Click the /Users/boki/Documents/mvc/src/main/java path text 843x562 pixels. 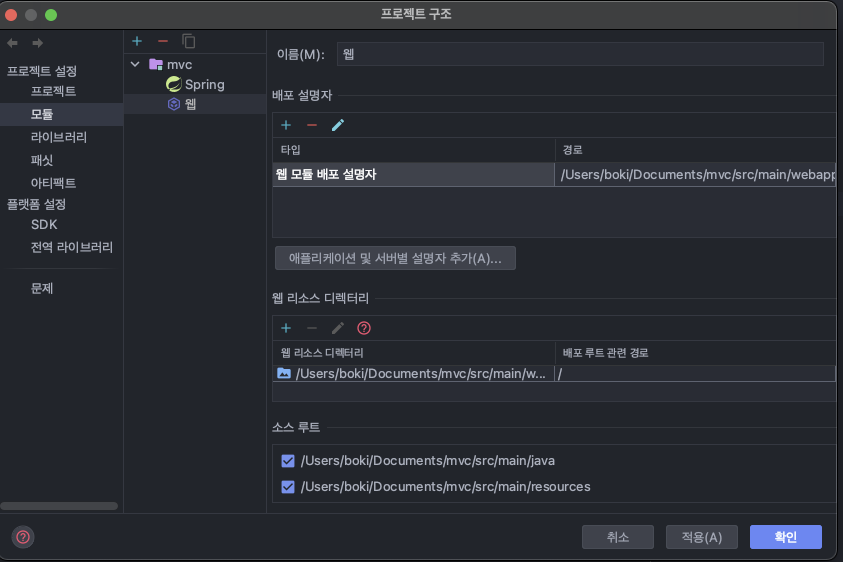coord(428,461)
